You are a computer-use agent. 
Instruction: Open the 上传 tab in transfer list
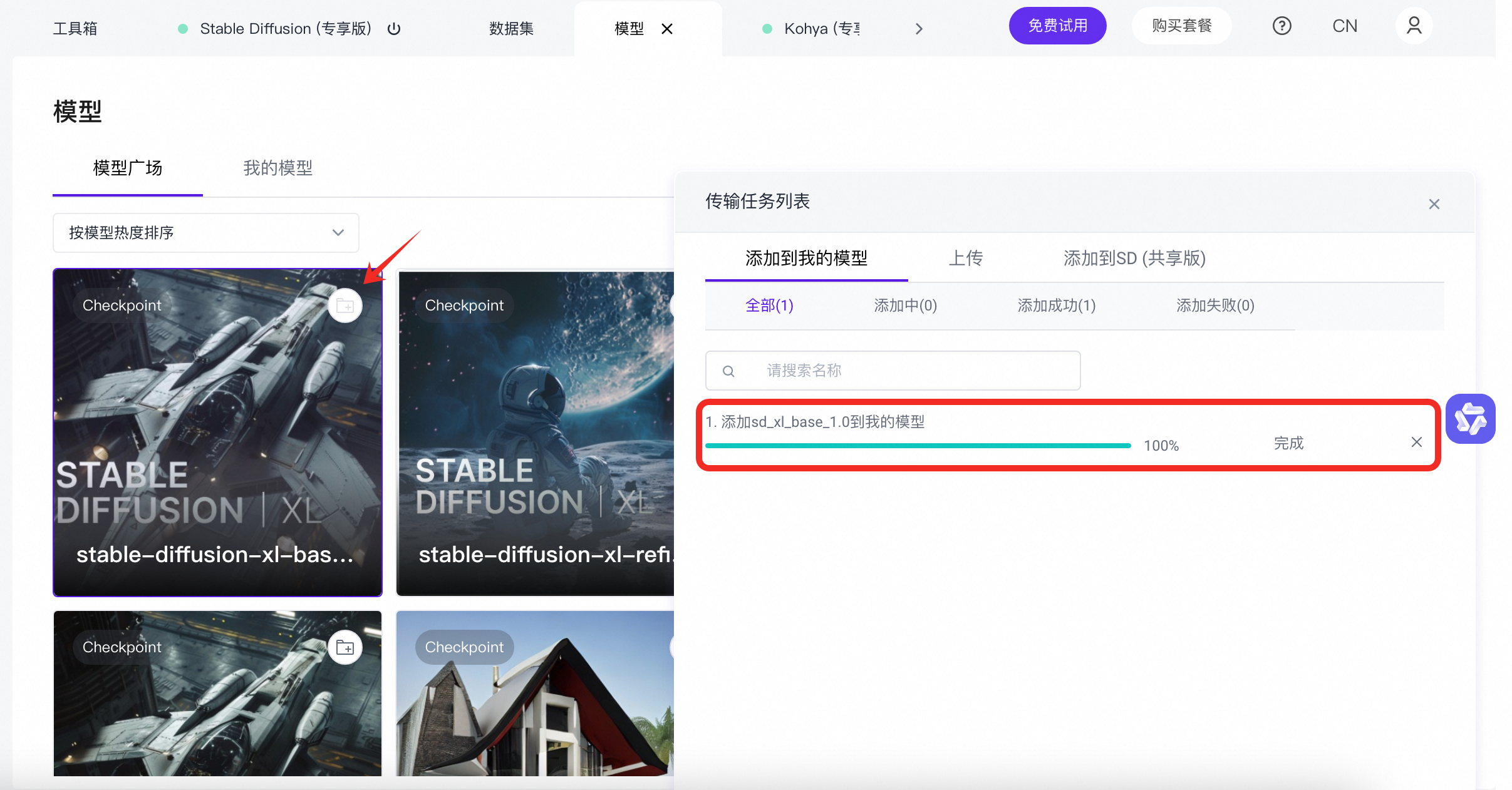[x=965, y=258]
